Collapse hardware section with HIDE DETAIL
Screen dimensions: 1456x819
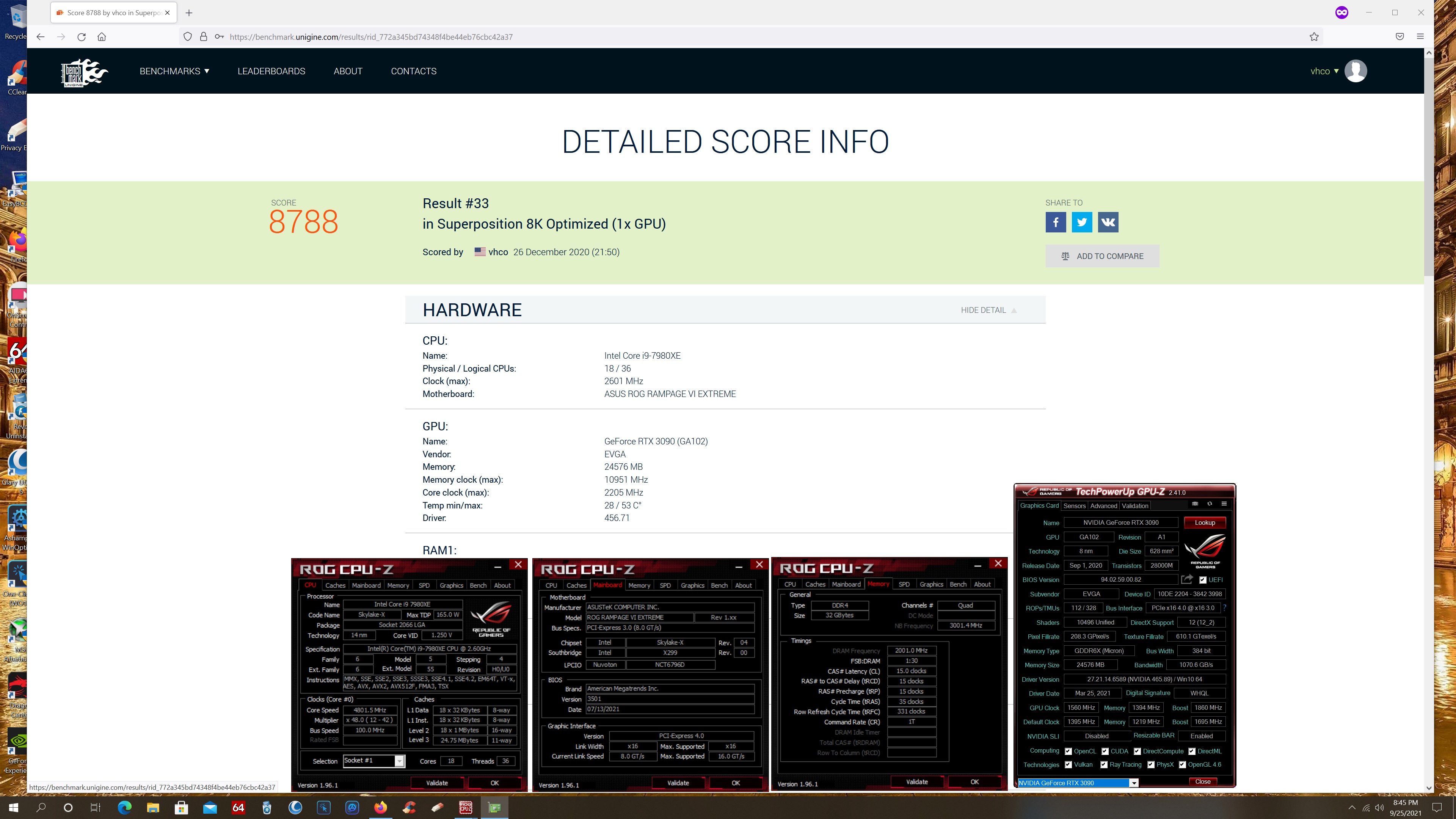tap(988, 310)
